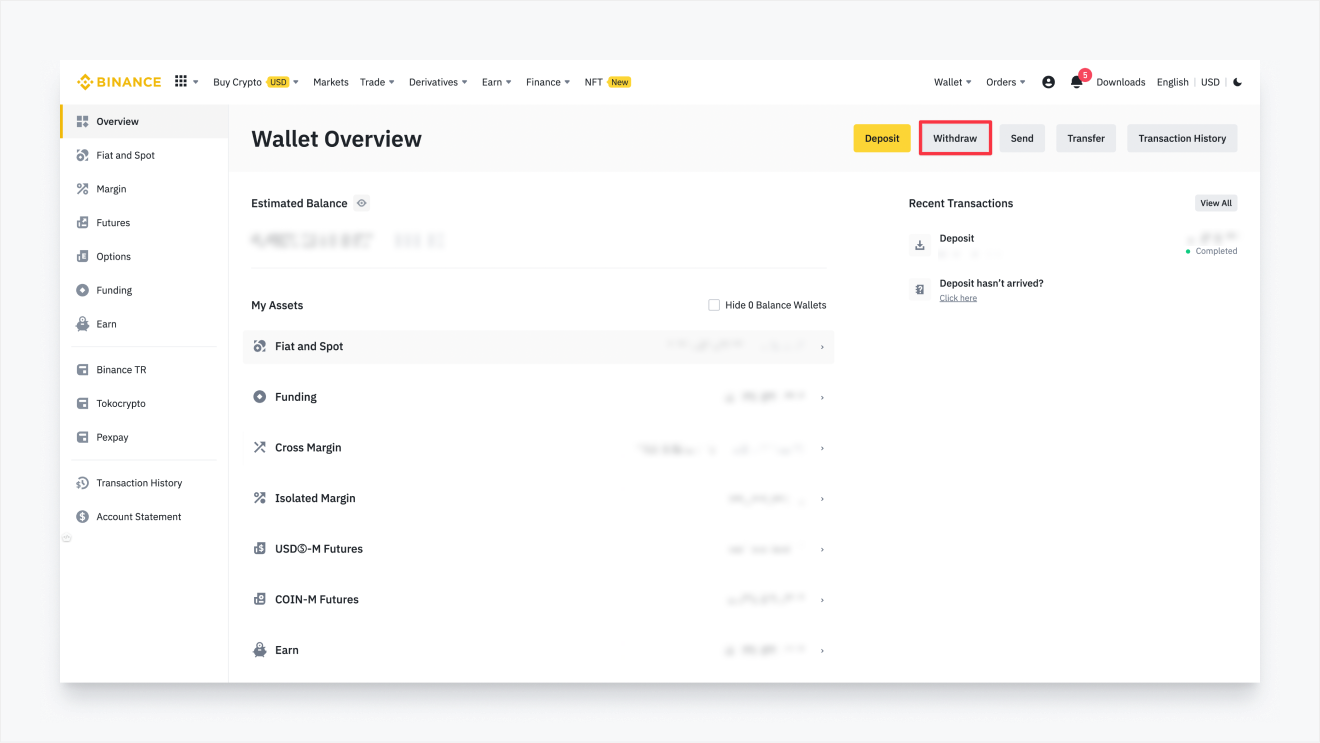Toggle dark mode moon icon
This screenshot has width=1320, height=743.
[1238, 82]
